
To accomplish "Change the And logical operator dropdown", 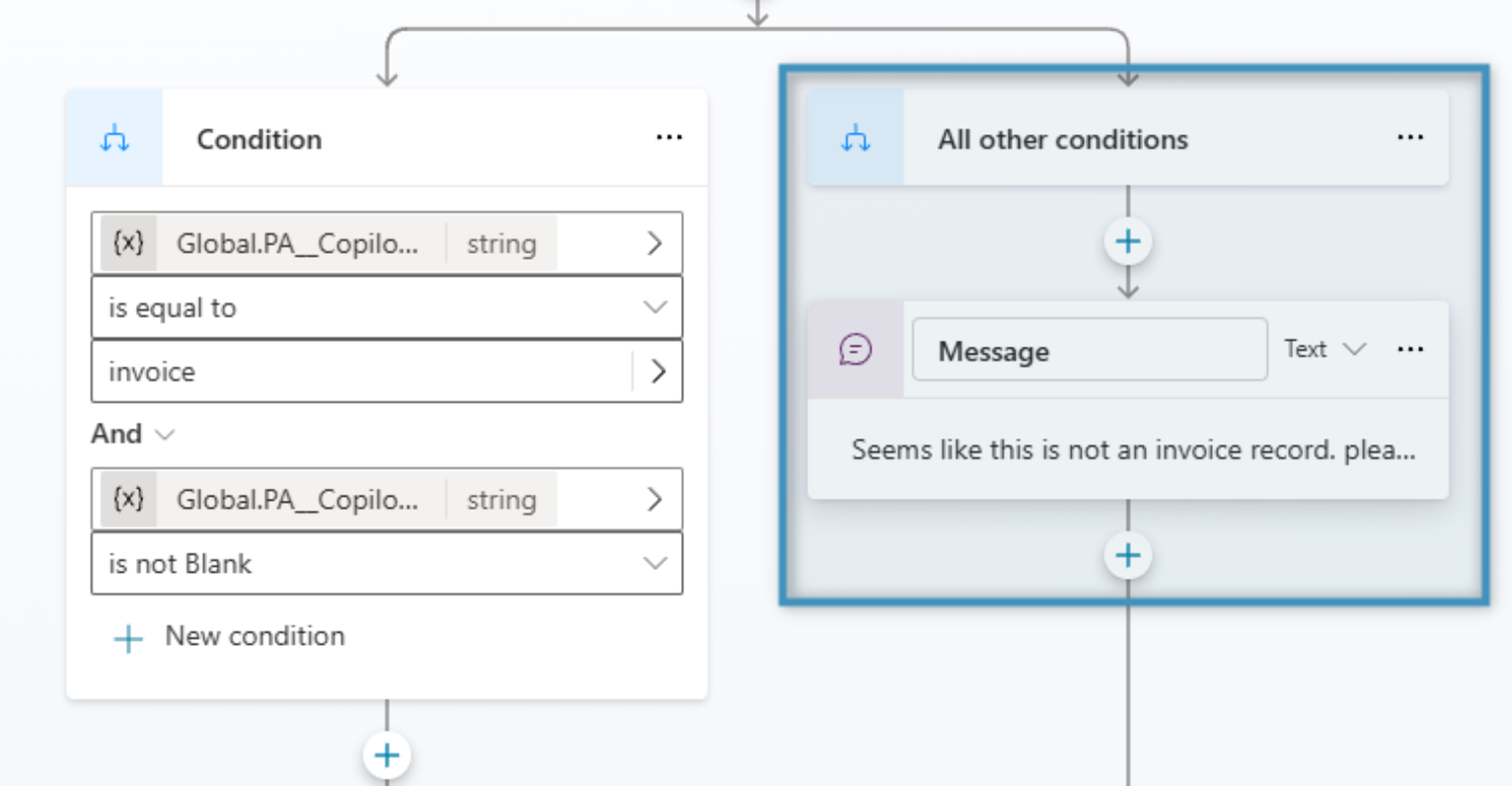I will click(133, 433).
